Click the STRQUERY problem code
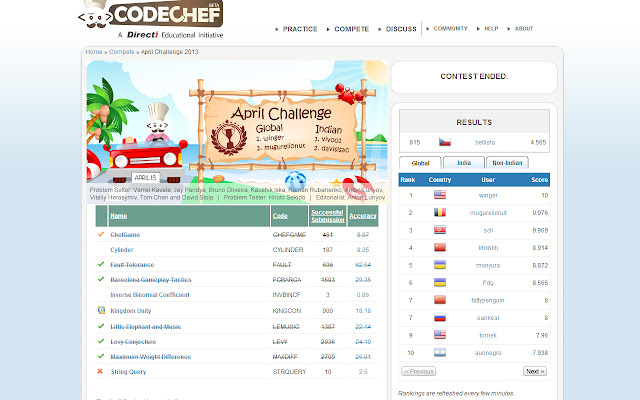The image size is (640, 400). click(x=289, y=372)
